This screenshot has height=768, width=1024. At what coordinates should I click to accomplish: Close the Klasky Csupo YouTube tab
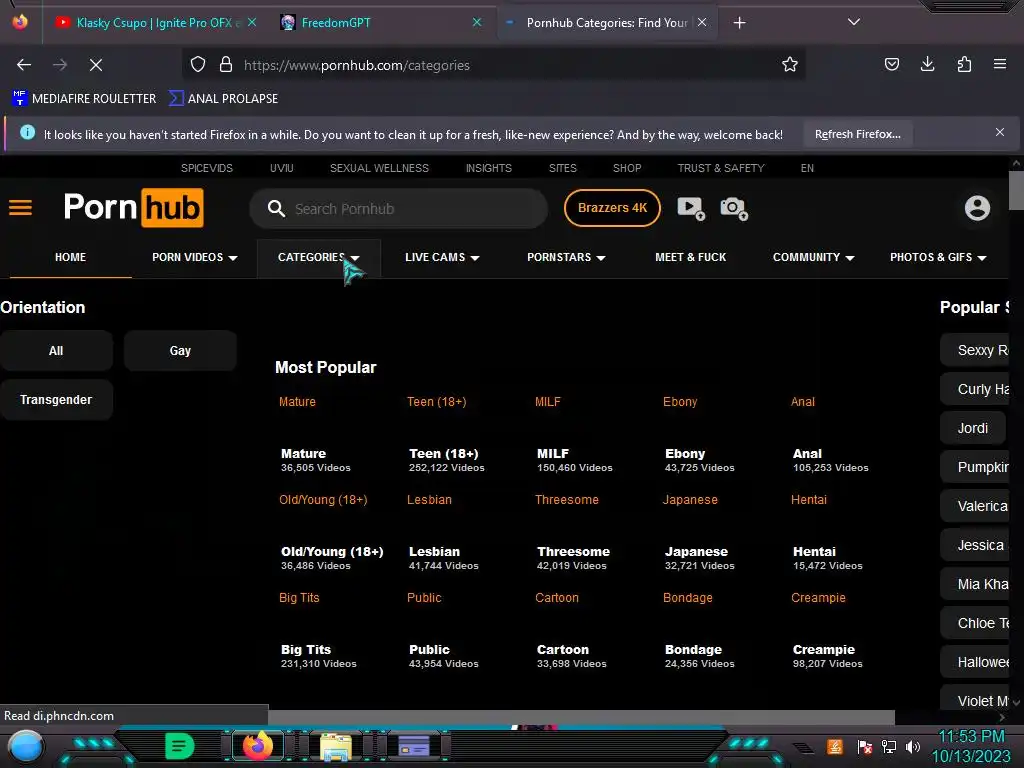252,22
